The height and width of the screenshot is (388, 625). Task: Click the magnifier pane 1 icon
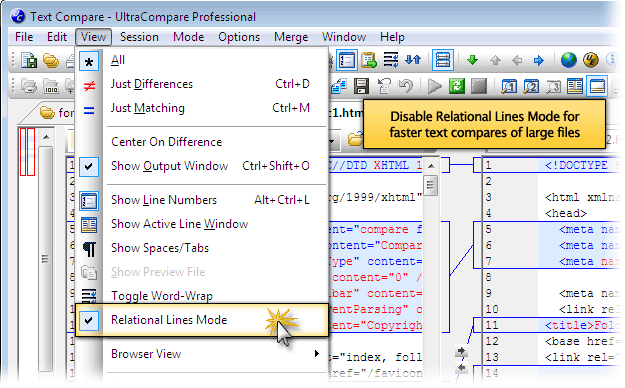click(509, 86)
